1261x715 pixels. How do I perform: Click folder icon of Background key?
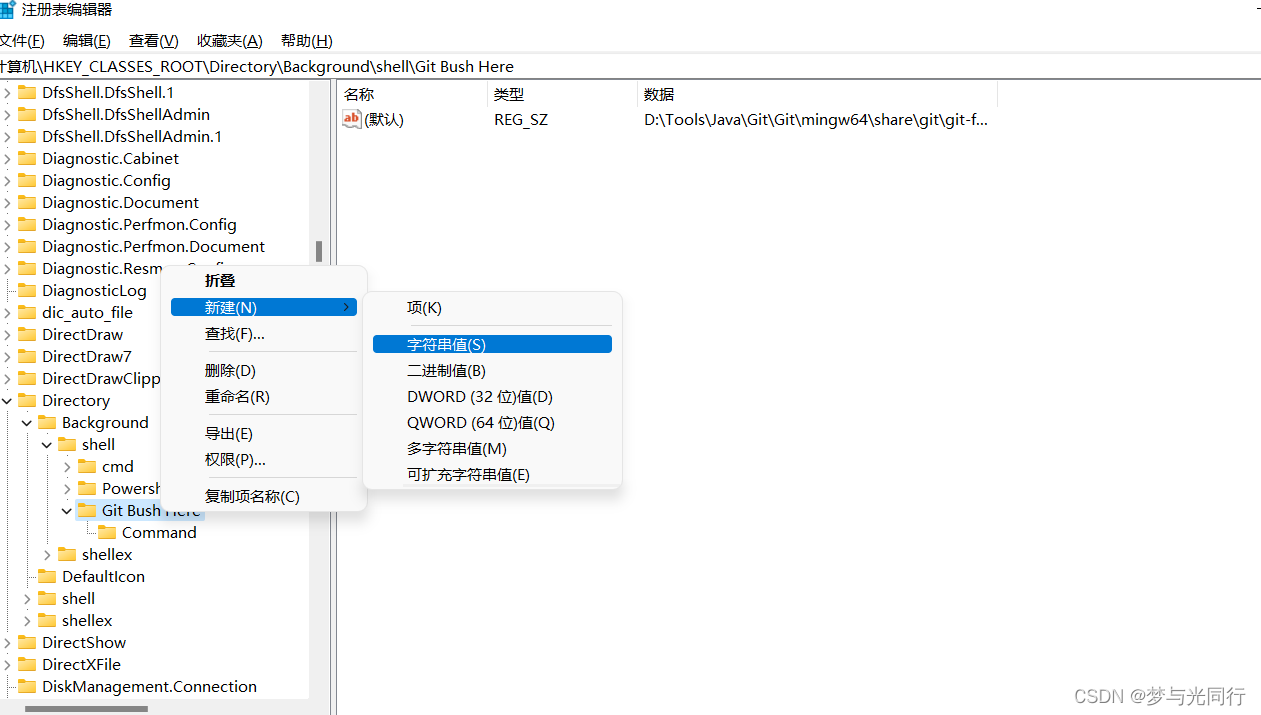tap(47, 422)
